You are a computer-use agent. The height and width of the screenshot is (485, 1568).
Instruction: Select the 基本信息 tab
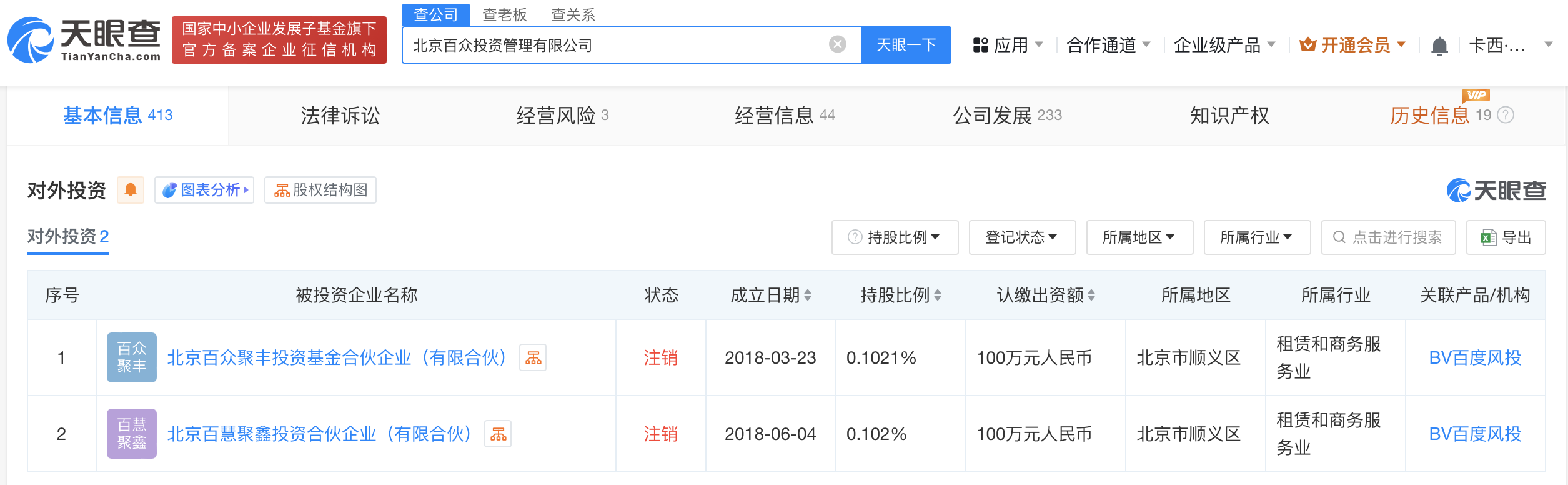click(x=117, y=116)
